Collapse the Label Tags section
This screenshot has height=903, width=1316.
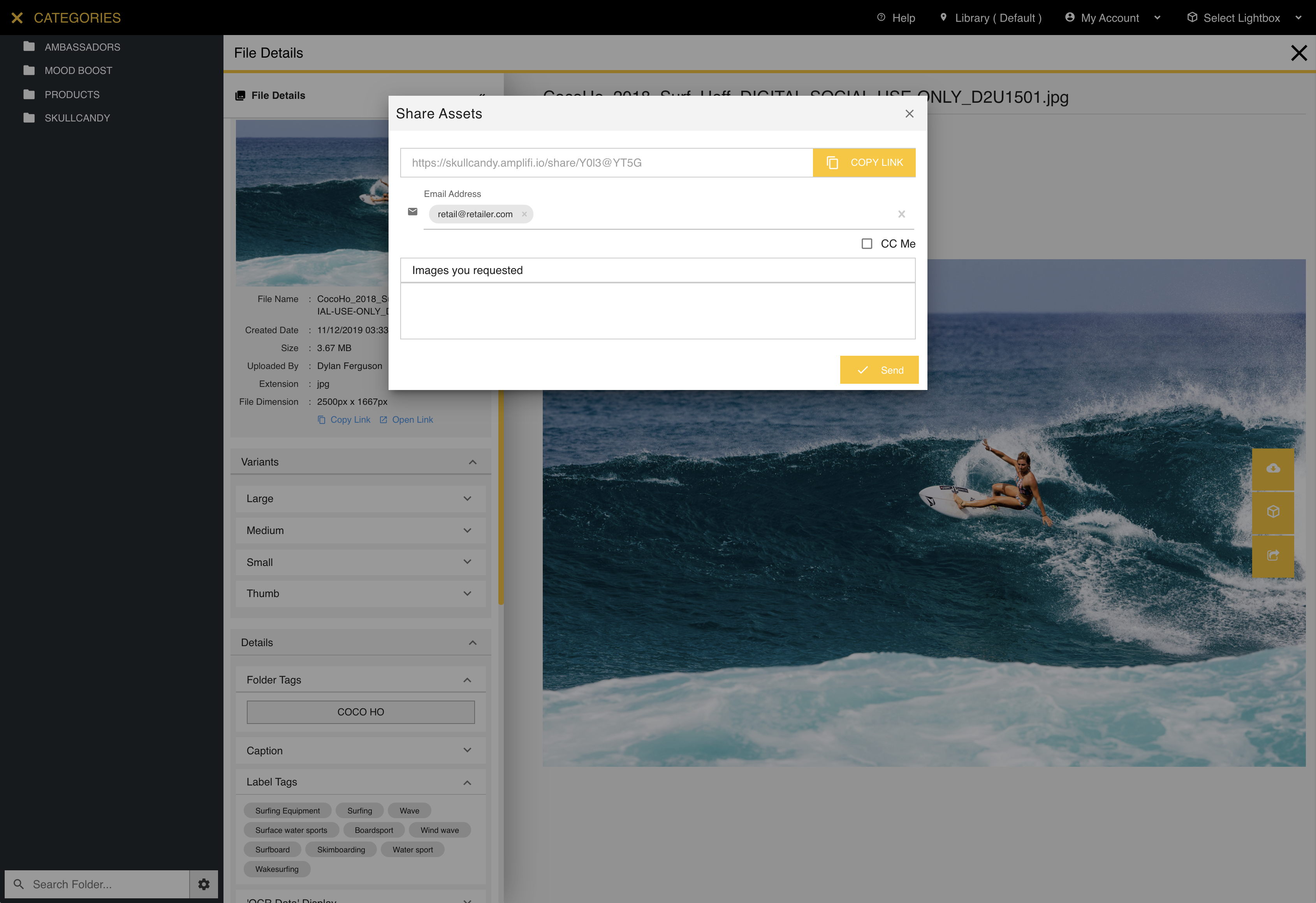point(468,783)
